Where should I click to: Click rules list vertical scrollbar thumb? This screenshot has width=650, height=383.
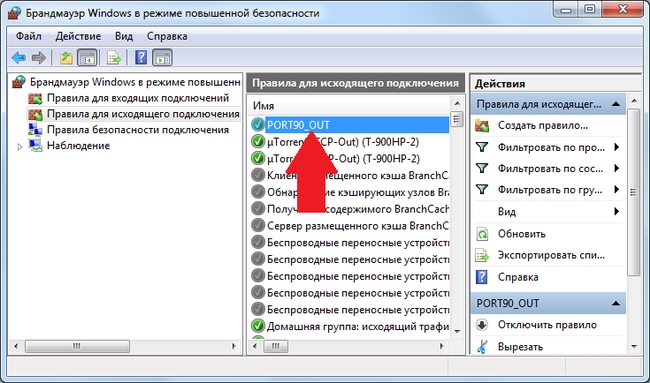(x=457, y=119)
